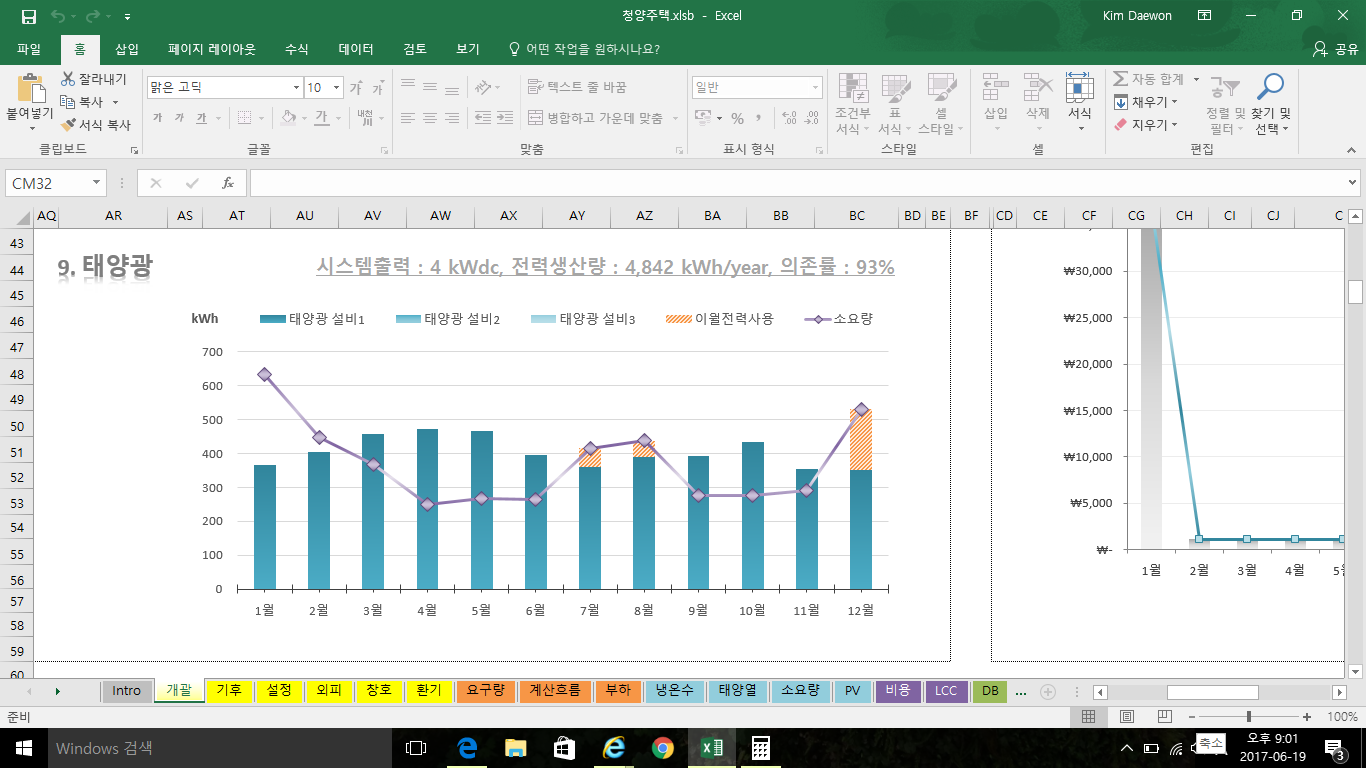Click the zoom slider handle
The width and height of the screenshot is (1366, 768).
tap(1249, 717)
